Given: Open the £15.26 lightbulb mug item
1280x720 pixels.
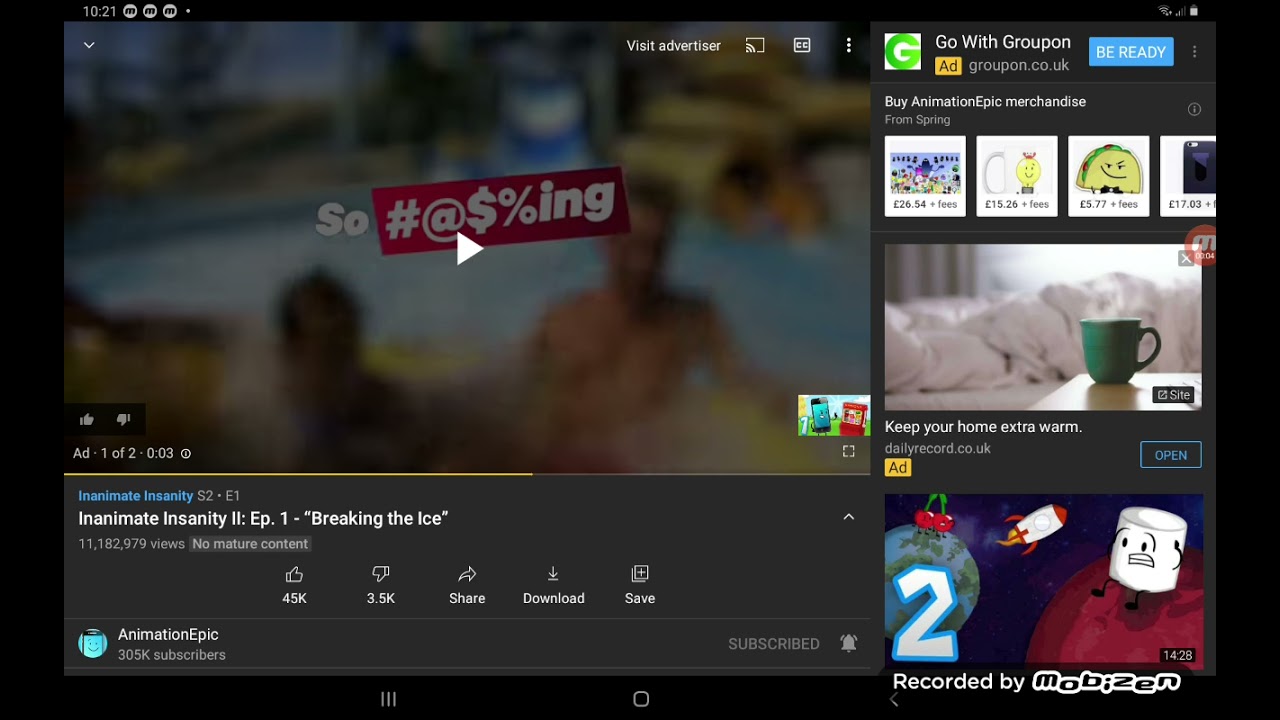Looking at the screenshot, I should coord(1017,176).
